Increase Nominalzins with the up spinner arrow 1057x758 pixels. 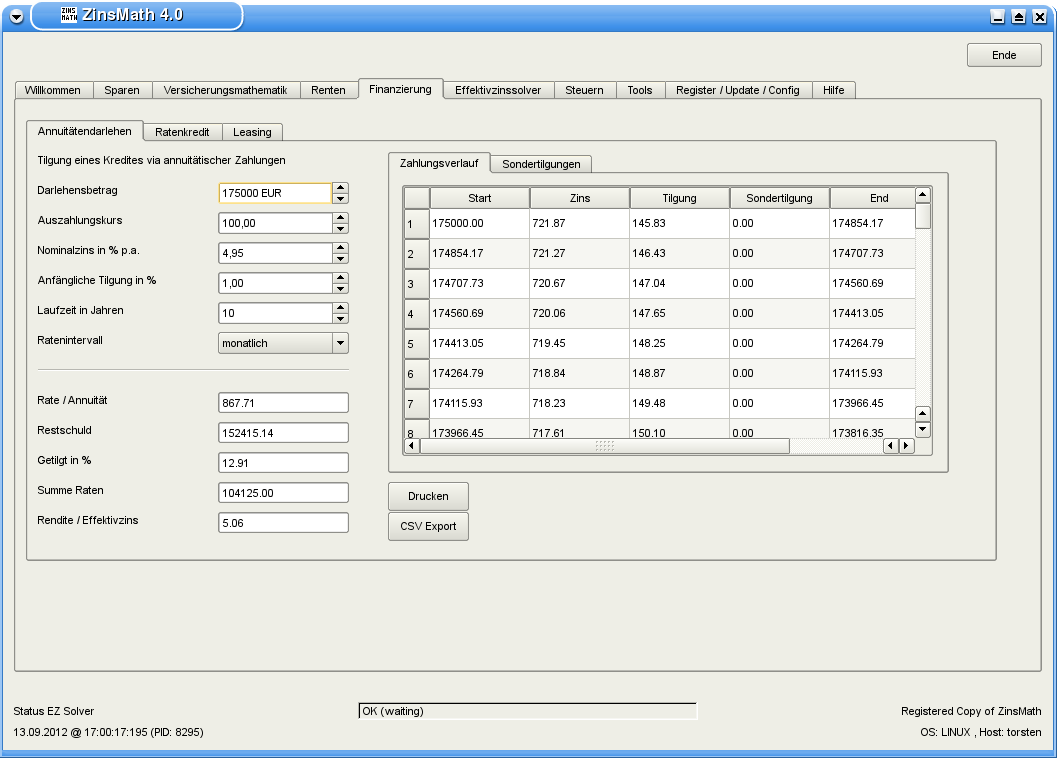tap(340, 247)
